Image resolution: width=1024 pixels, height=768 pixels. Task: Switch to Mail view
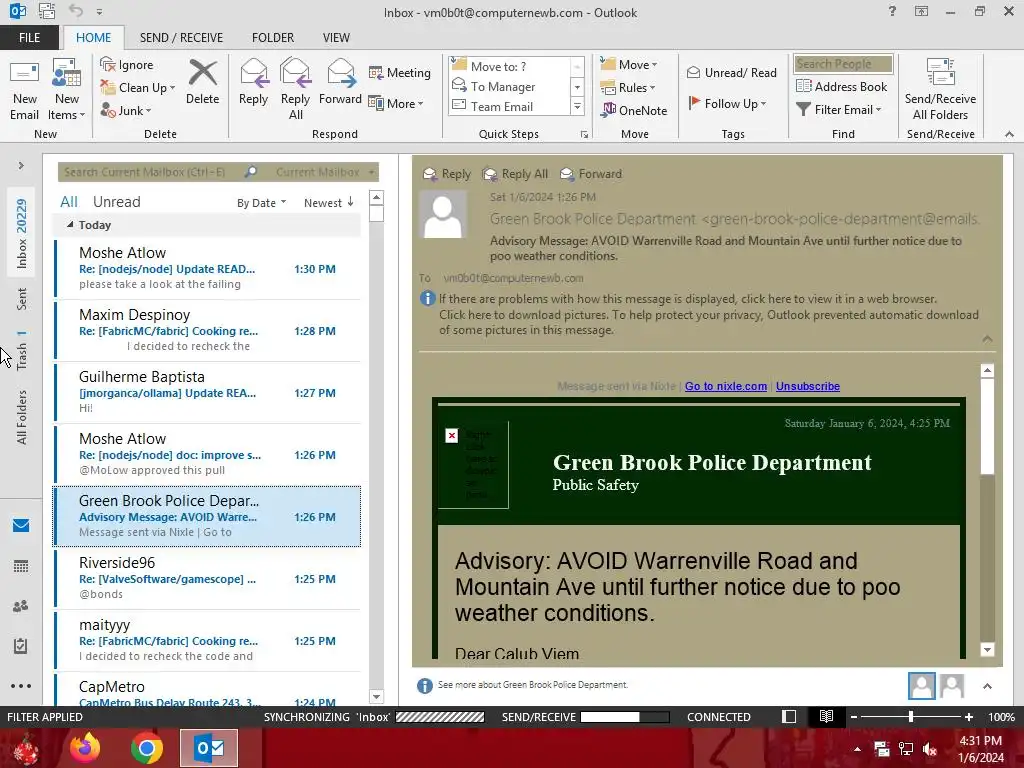(x=21, y=525)
